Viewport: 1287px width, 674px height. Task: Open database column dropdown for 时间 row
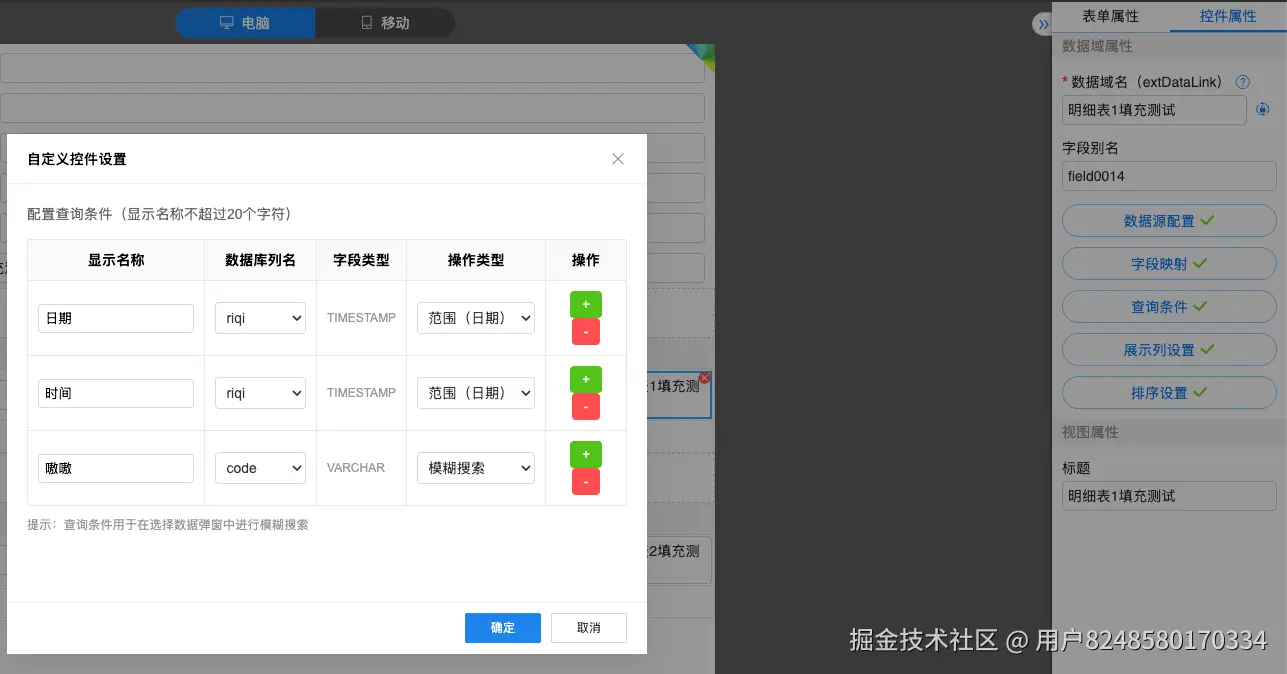click(x=260, y=393)
